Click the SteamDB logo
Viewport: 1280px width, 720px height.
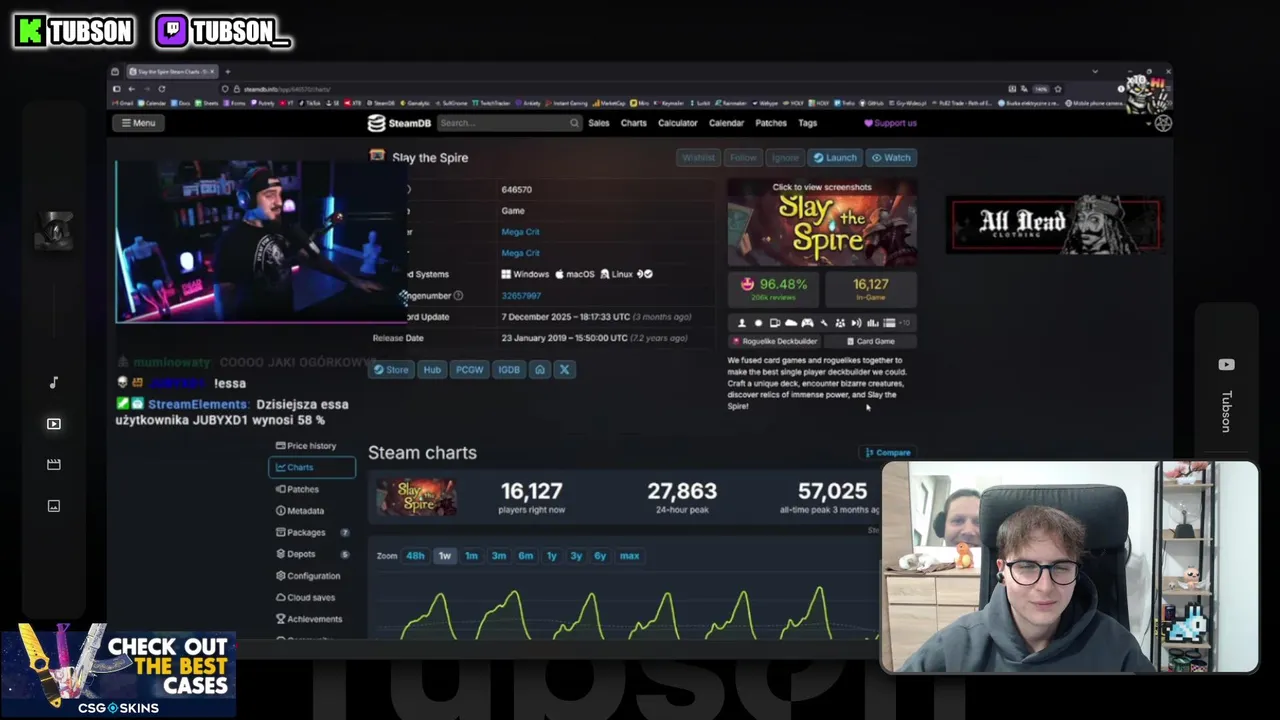click(x=398, y=123)
